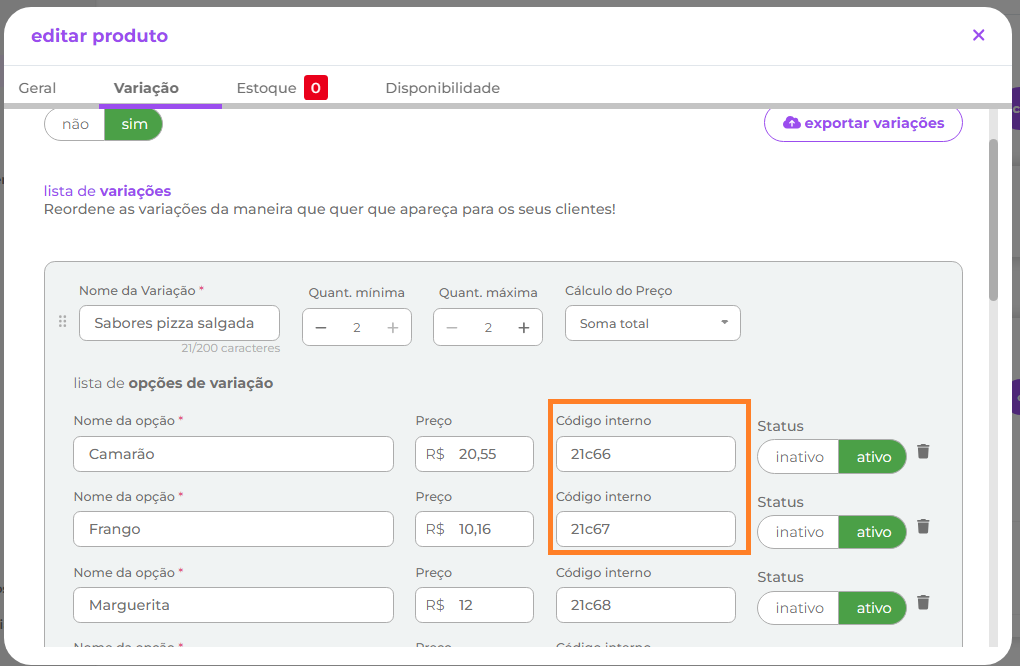Close the editar produto dialog
The width and height of the screenshot is (1020, 666).
click(x=978, y=35)
